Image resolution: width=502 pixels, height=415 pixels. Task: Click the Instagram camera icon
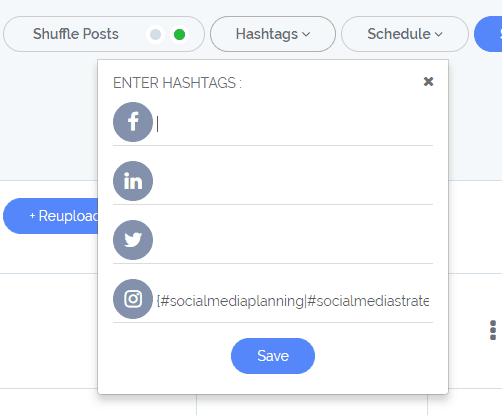pos(133,299)
